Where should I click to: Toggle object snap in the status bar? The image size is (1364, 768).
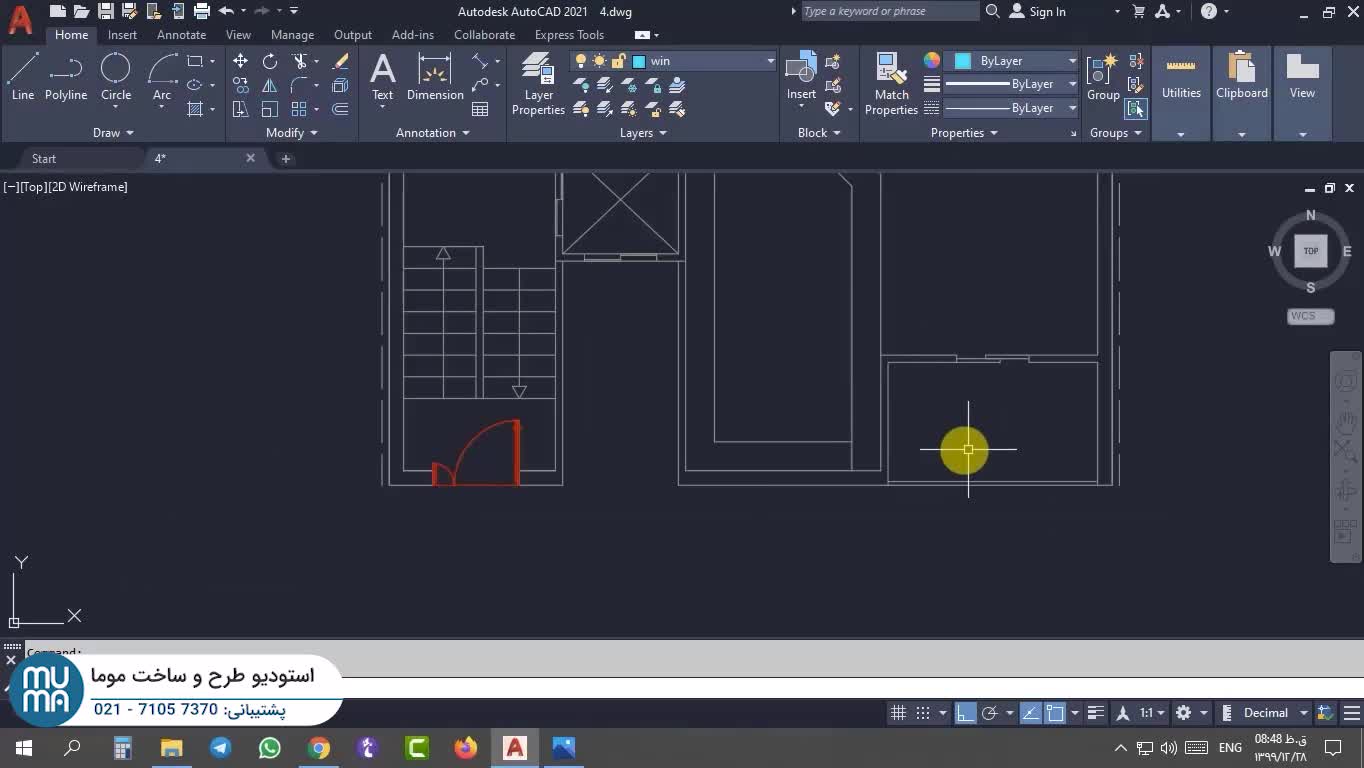point(1055,713)
